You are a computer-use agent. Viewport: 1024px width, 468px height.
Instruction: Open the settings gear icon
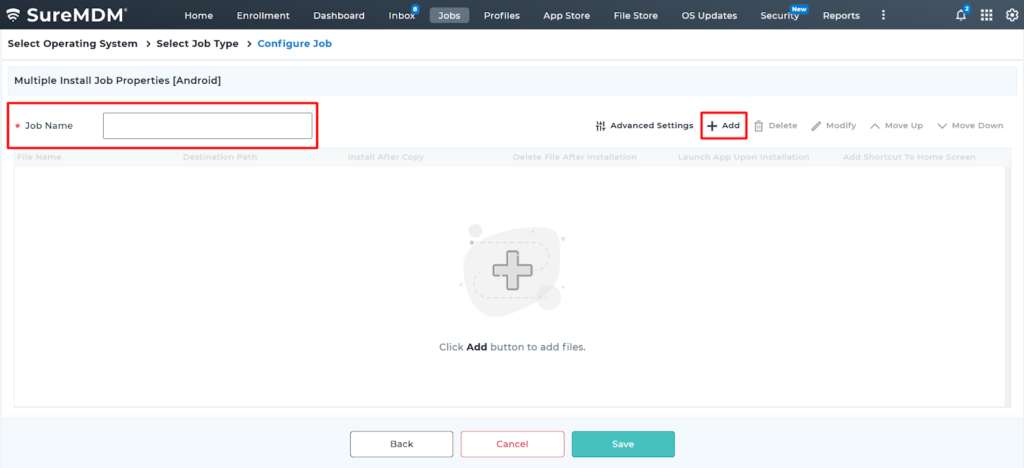(1011, 15)
